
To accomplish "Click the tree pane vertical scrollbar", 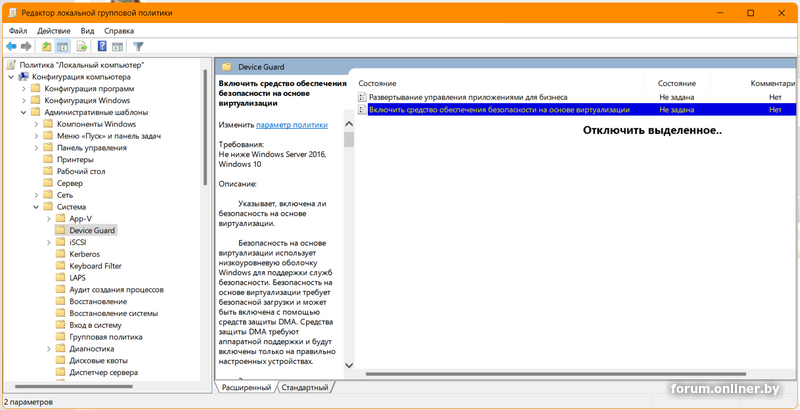I will pyautogui.click(x=205, y=126).
